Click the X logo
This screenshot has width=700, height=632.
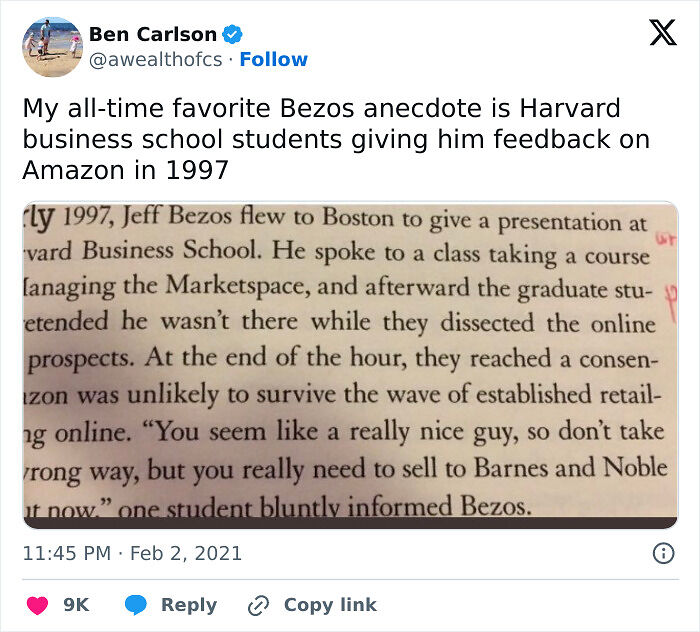(662, 34)
